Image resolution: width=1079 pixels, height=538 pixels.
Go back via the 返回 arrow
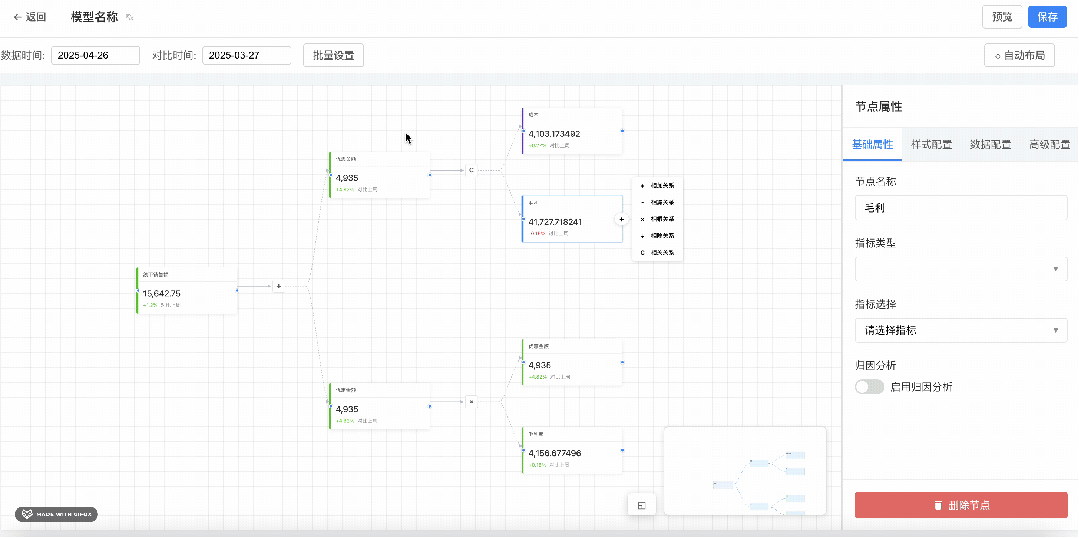30,17
